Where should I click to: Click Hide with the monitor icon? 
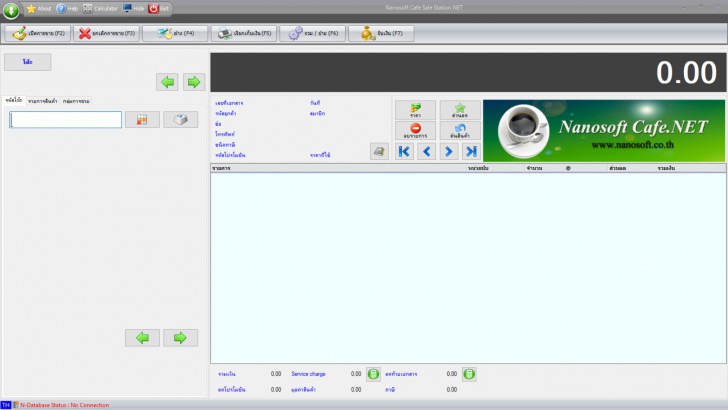[x=133, y=8]
